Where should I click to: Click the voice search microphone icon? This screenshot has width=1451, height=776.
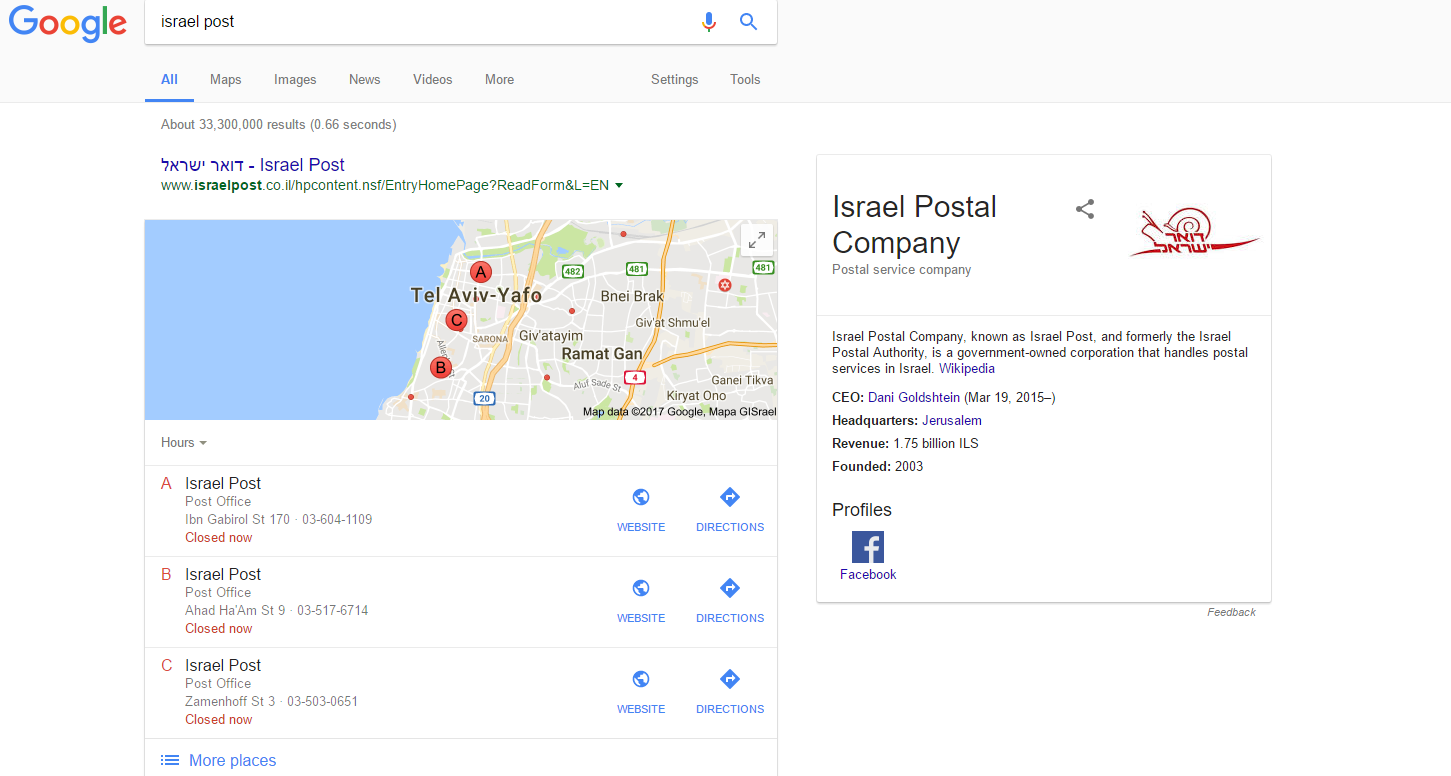(x=708, y=22)
